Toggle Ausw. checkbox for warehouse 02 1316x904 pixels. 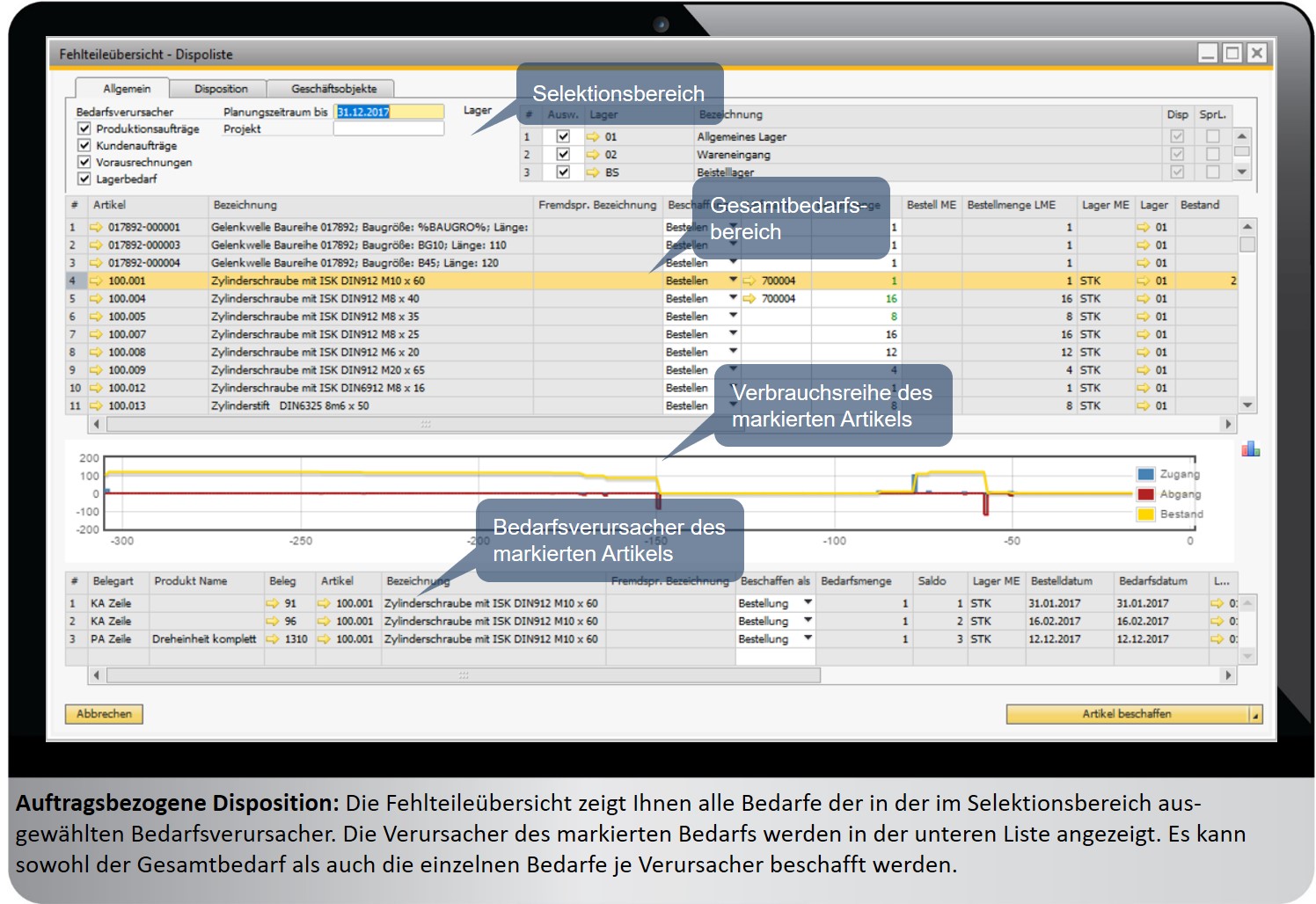[x=563, y=154]
